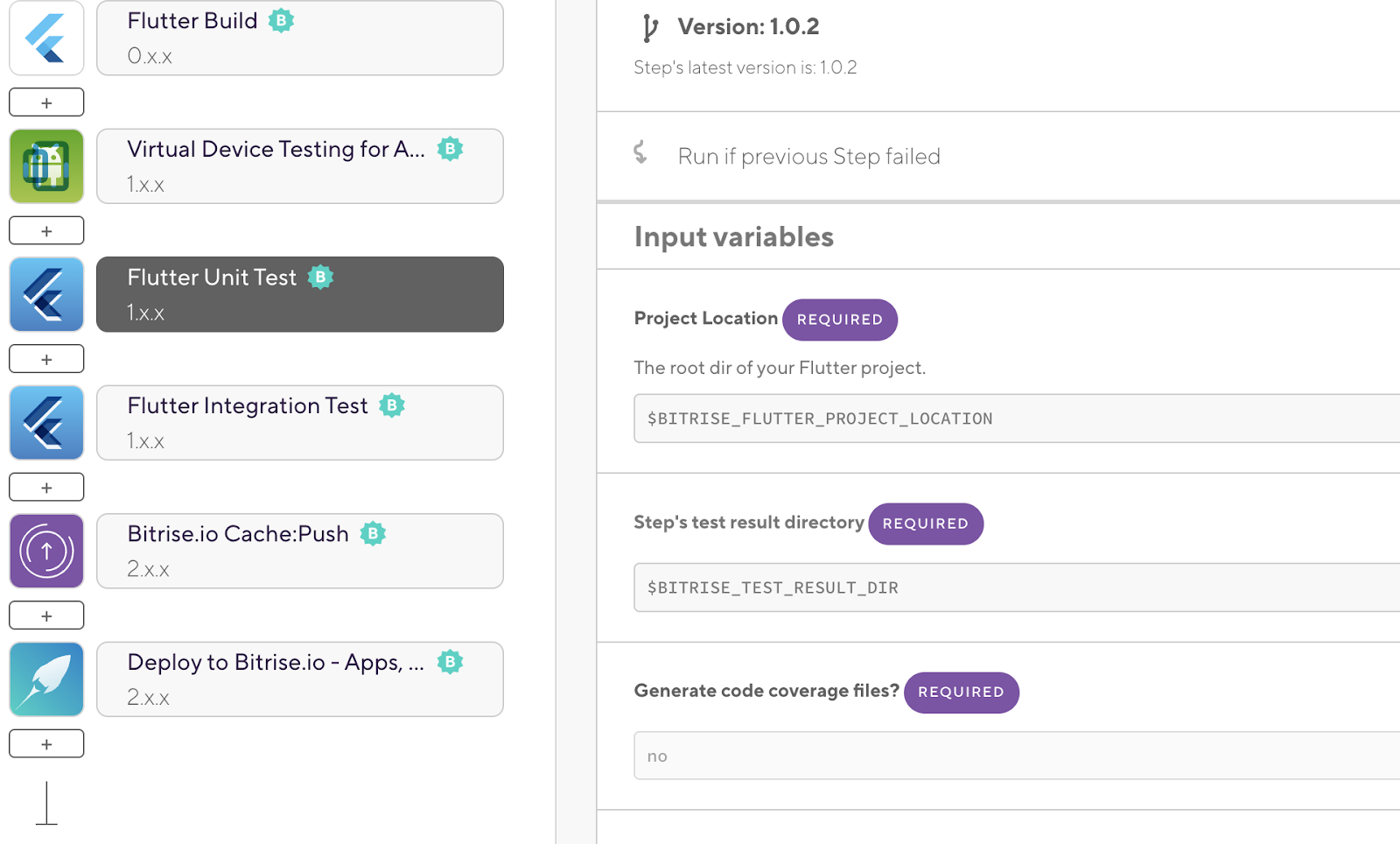The height and width of the screenshot is (844, 1400).
Task: Edit the test result directory field
Action: 1017,587
